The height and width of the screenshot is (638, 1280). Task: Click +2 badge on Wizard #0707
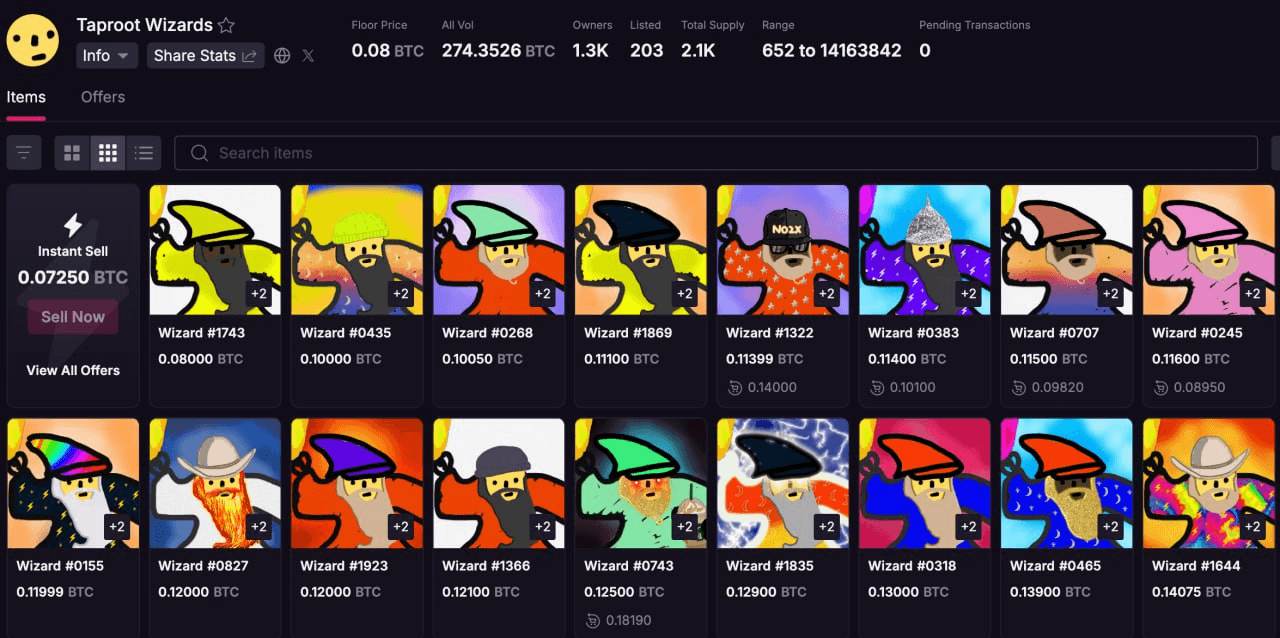click(x=1111, y=294)
